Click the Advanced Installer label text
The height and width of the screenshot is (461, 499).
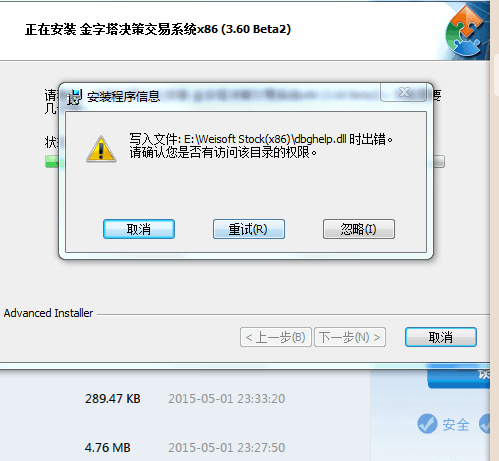(48, 313)
